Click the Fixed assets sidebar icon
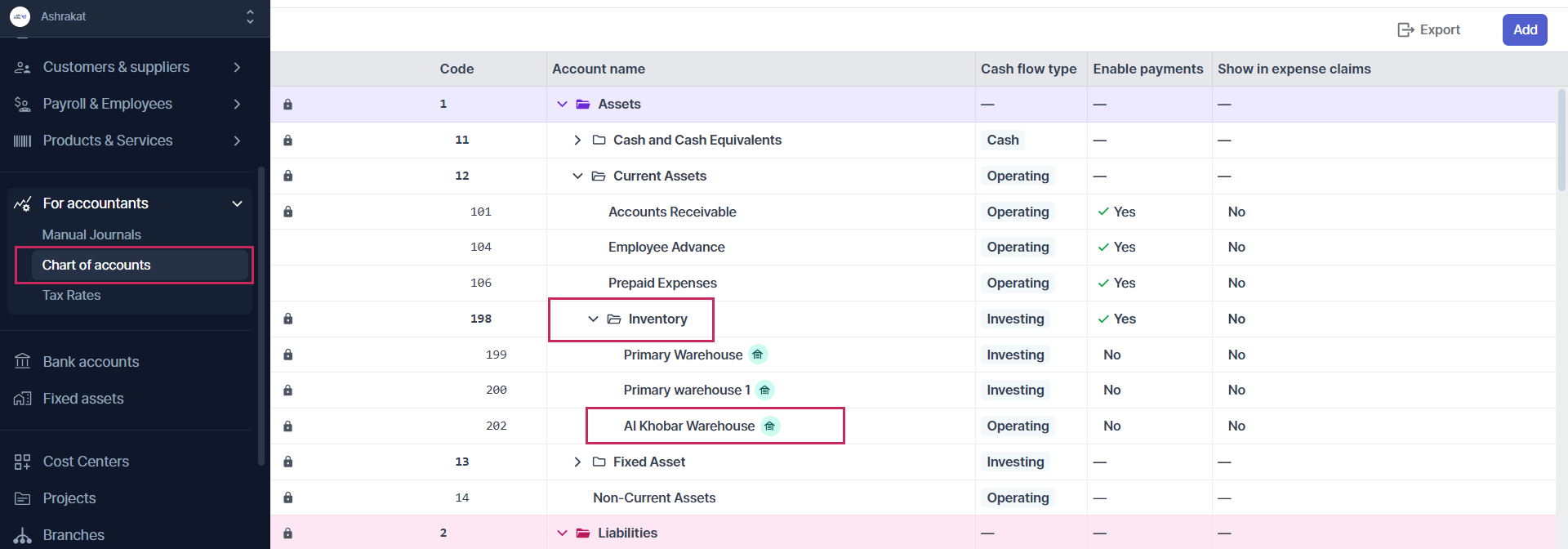 pos(23,399)
